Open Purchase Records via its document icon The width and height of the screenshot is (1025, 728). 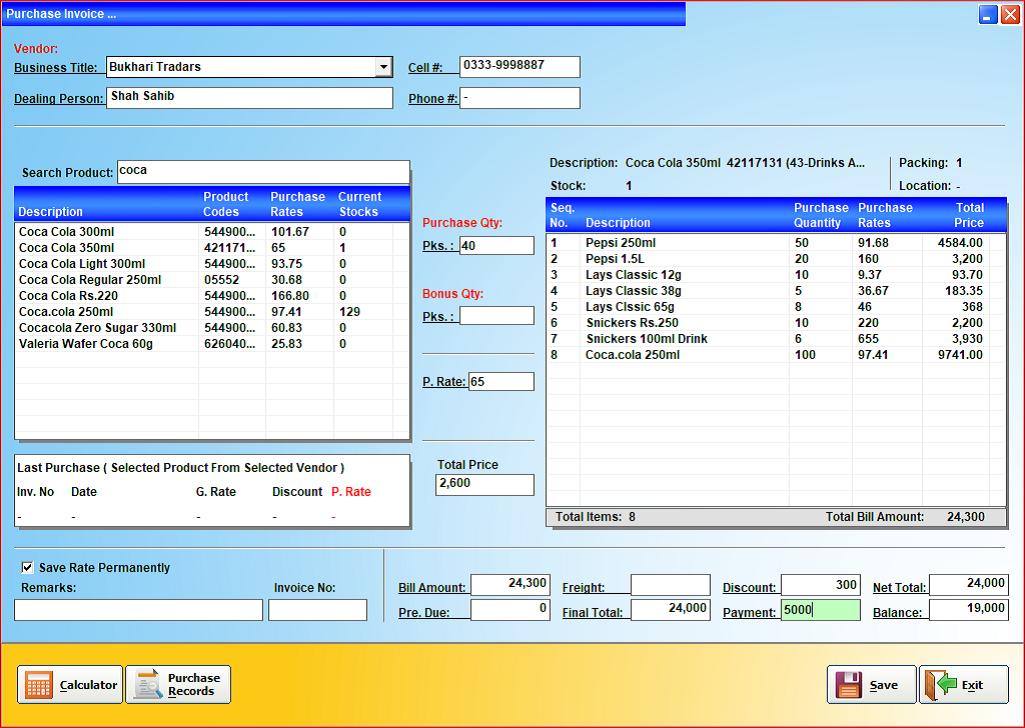[x=148, y=684]
